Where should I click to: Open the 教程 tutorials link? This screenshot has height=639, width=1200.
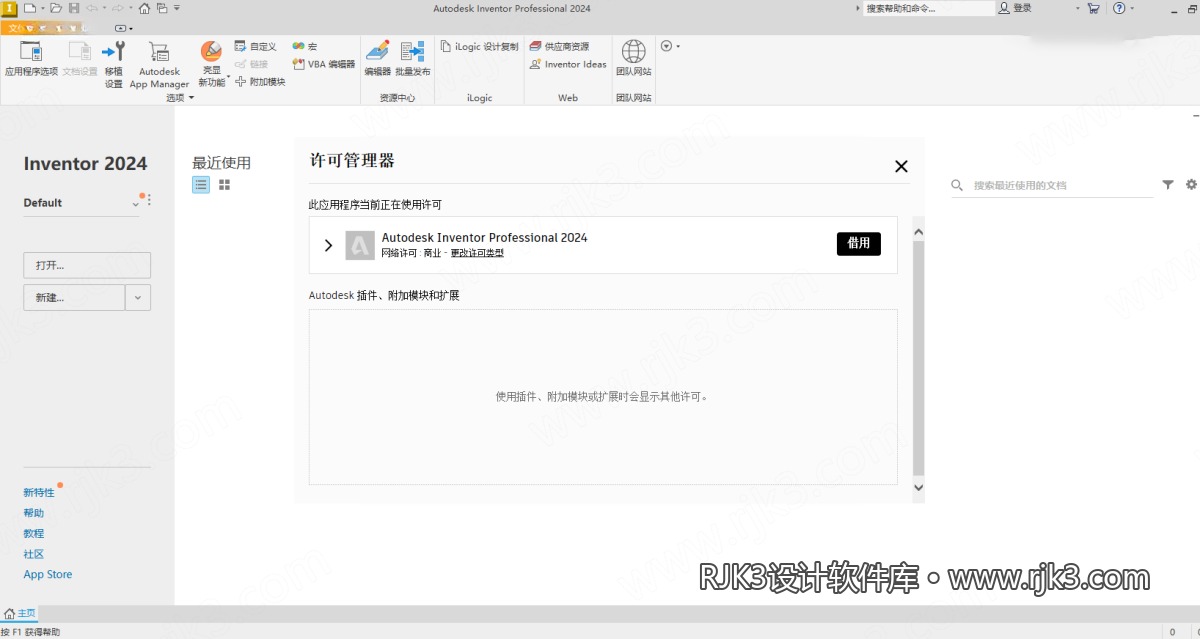34,534
